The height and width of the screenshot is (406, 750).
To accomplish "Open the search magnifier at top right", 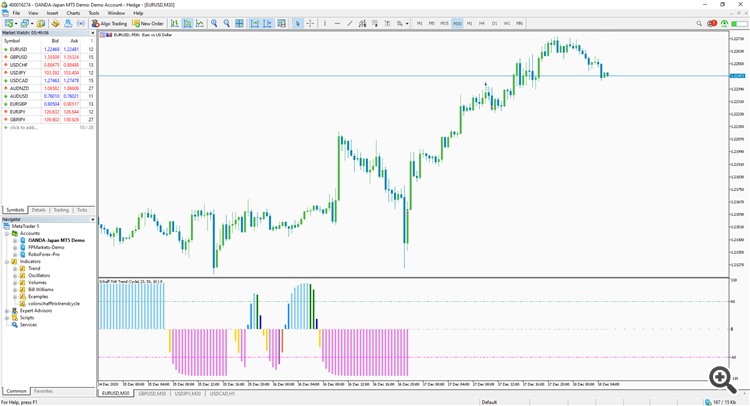I will tap(699, 23).
